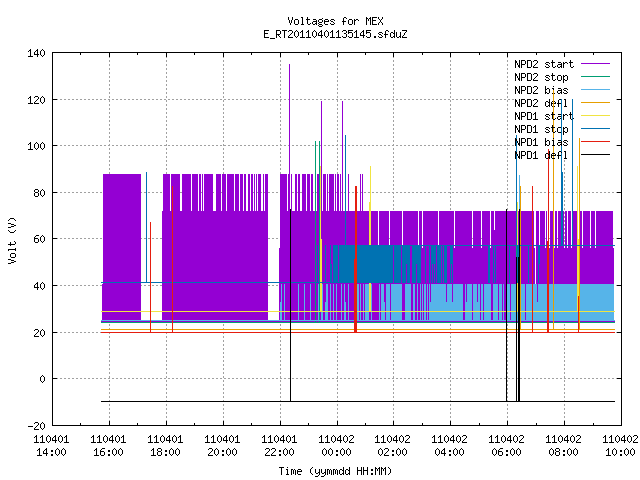Click the light blue NPD2 bias legend line
Screen dimensions: 640x480
(x=595, y=89)
